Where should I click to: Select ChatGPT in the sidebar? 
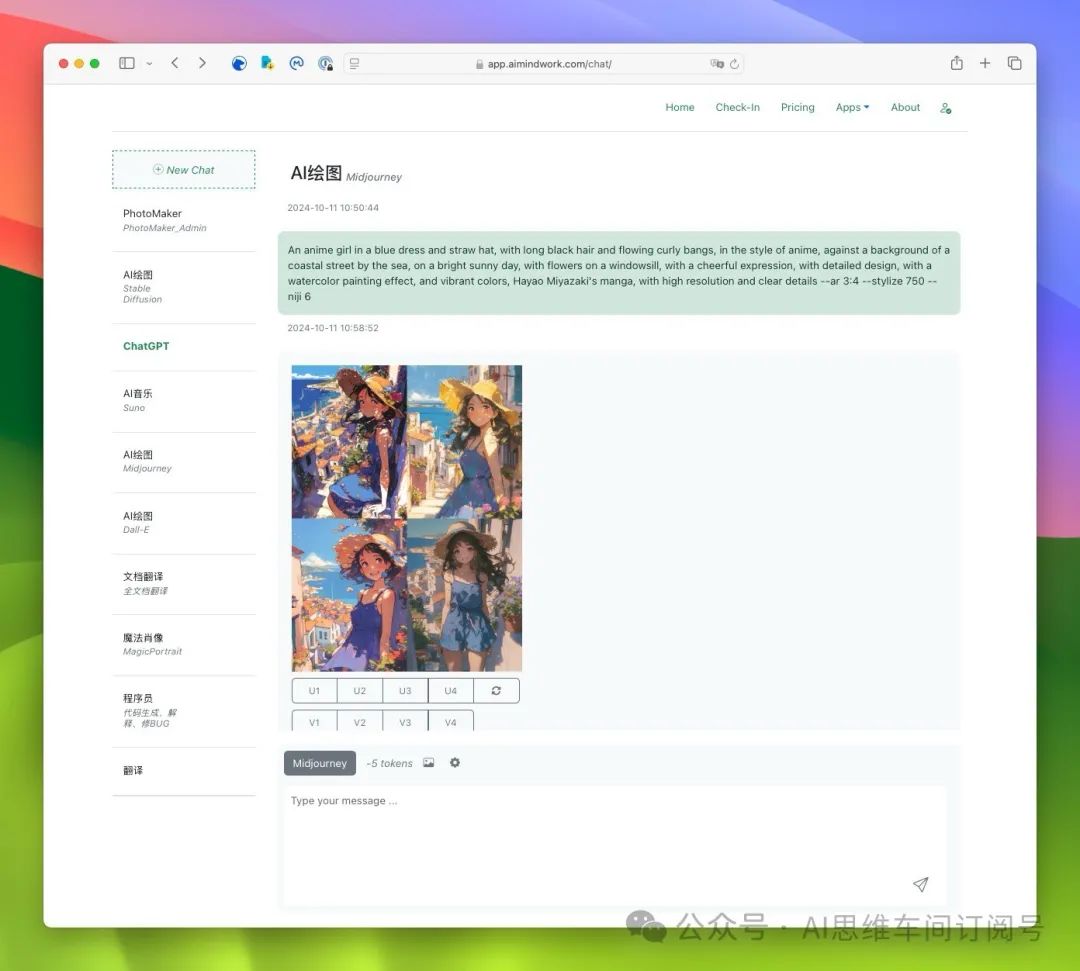pyautogui.click(x=184, y=346)
